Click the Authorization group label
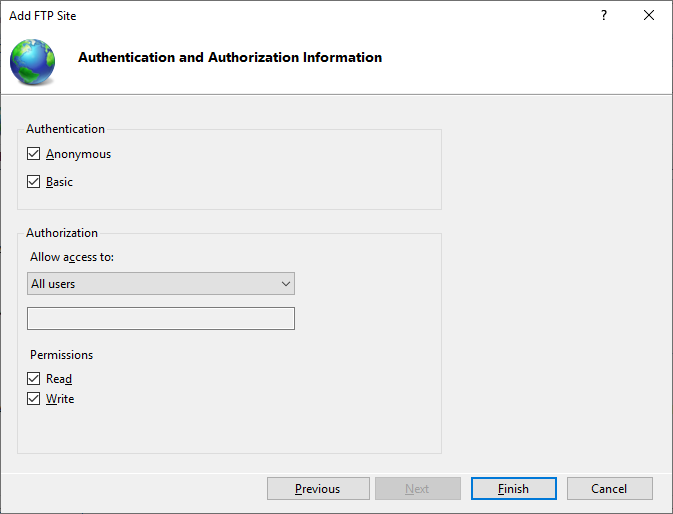 pyautogui.click(x=62, y=233)
